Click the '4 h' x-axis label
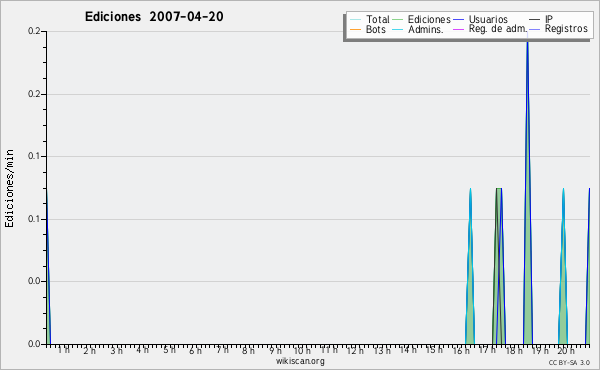The image size is (600, 370). click(142, 350)
